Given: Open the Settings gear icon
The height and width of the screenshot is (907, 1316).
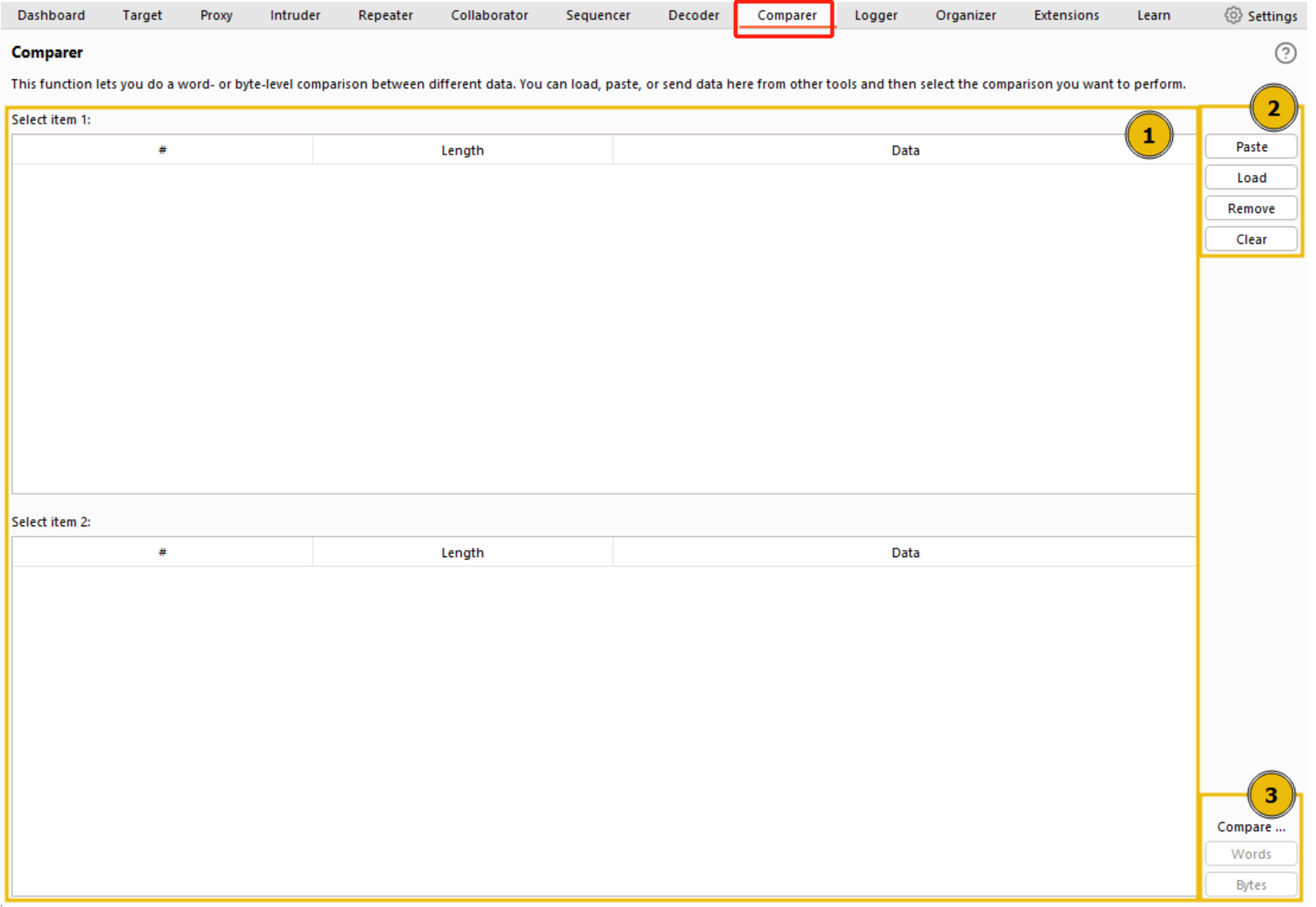Looking at the screenshot, I should [x=1232, y=15].
